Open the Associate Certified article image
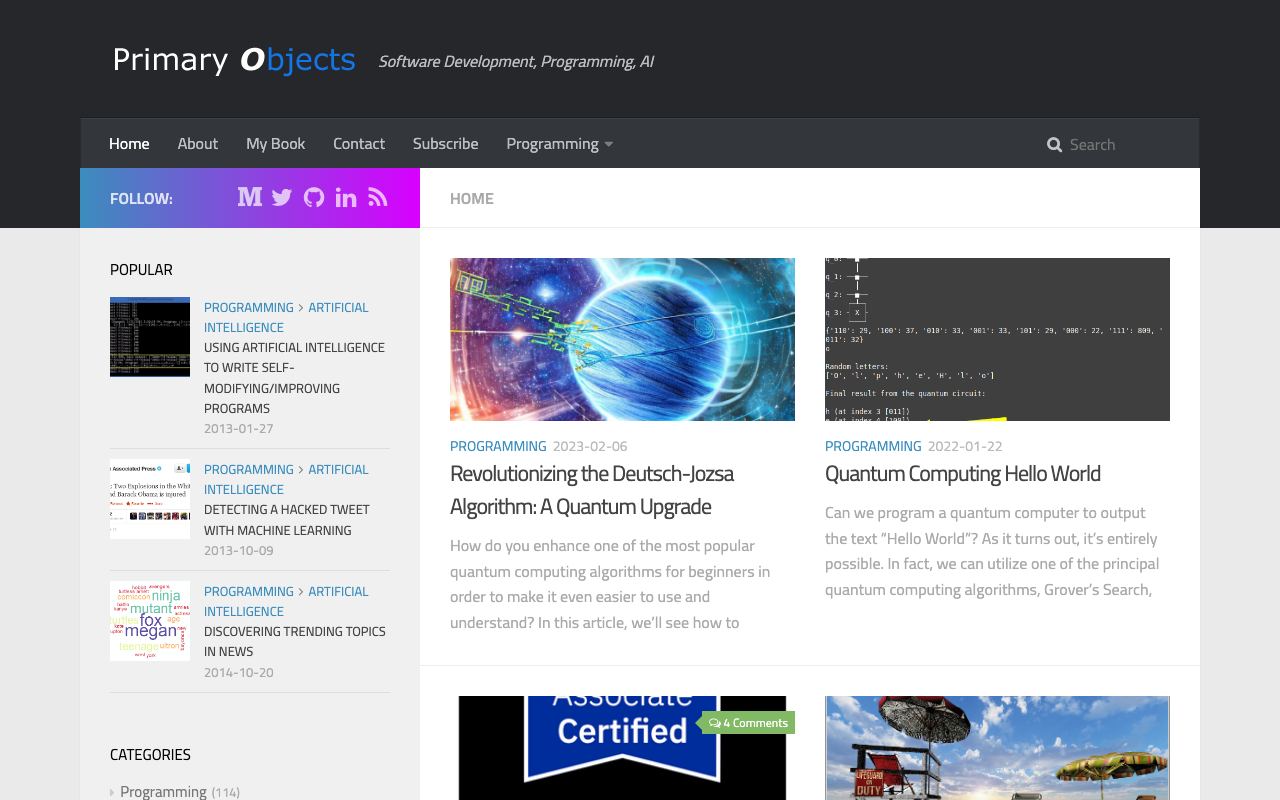The height and width of the screenshot is (800, 1280). [x=622, y=748]
